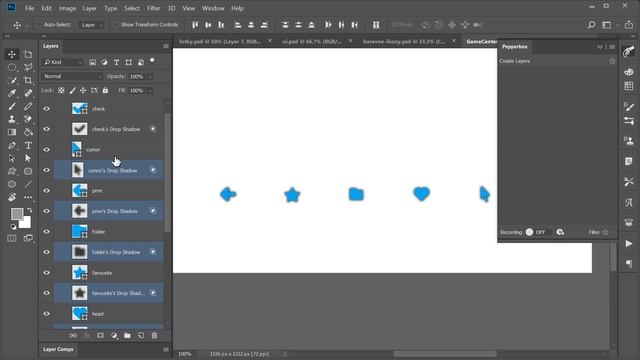
Task: Open the Auto-Select Layer dropdown
Action: [91, 25]
